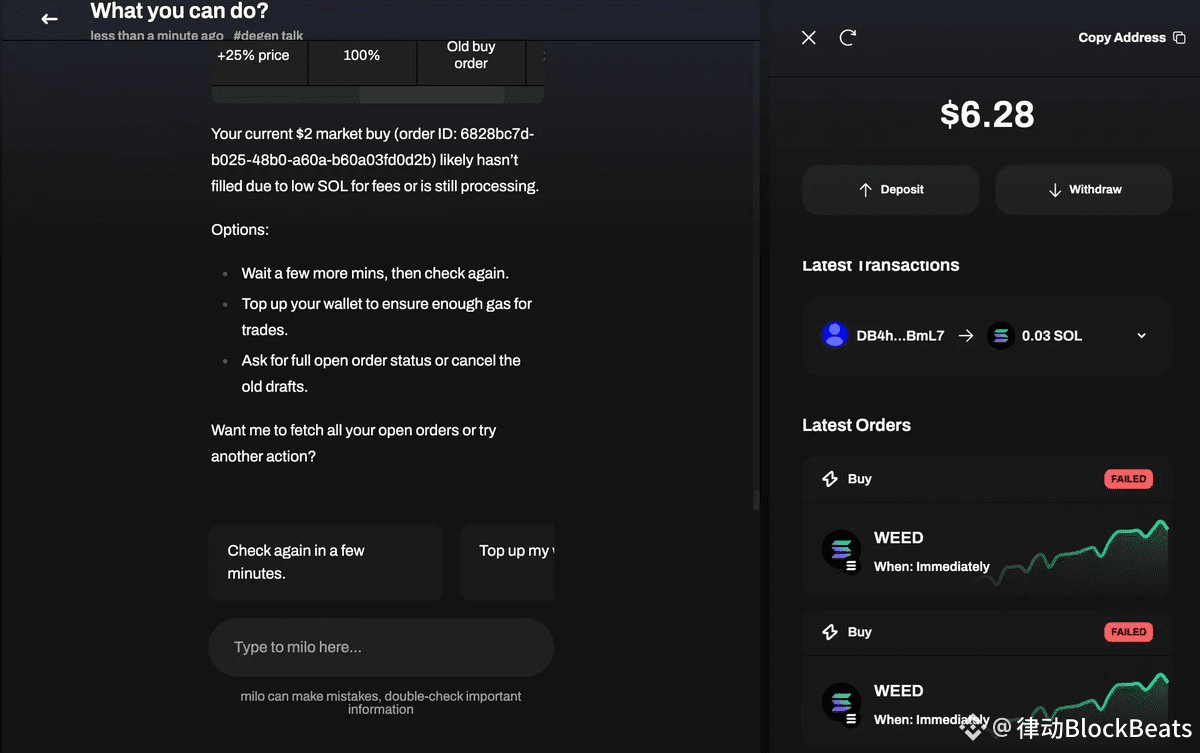Click the second WEED token icon
Viewport: 1200px width, 753px height.
pyautogui.click(x=841, y=703)
